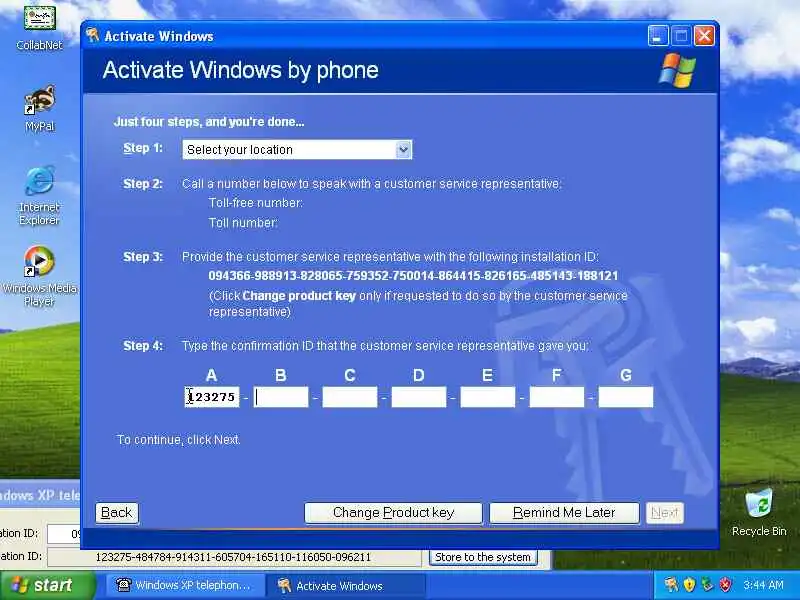Focus confirmation ID field E
Screen dimensions: 800x600
tap(488, 397)
